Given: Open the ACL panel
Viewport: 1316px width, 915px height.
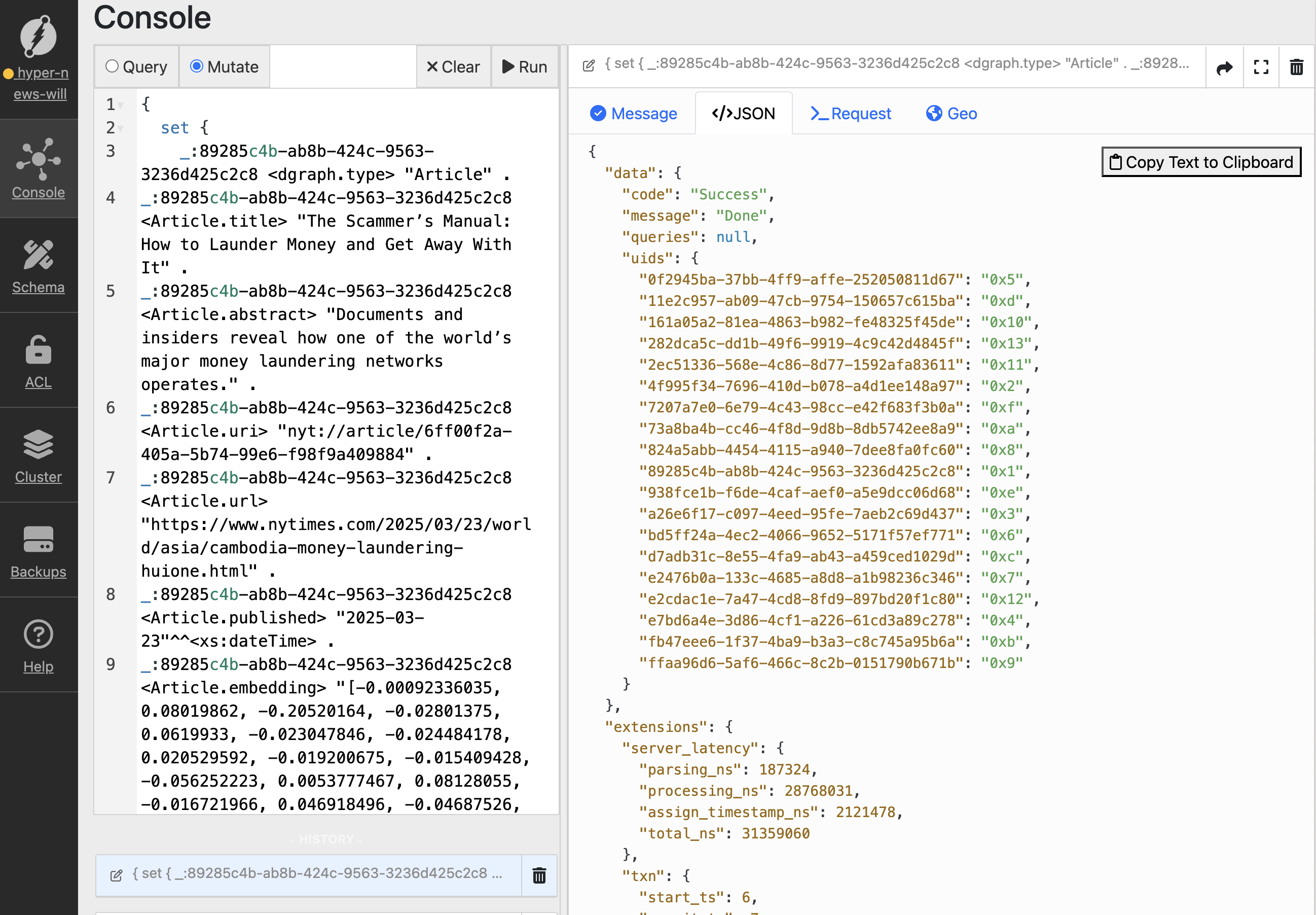Looking at the screenshot, I should 38,361.
